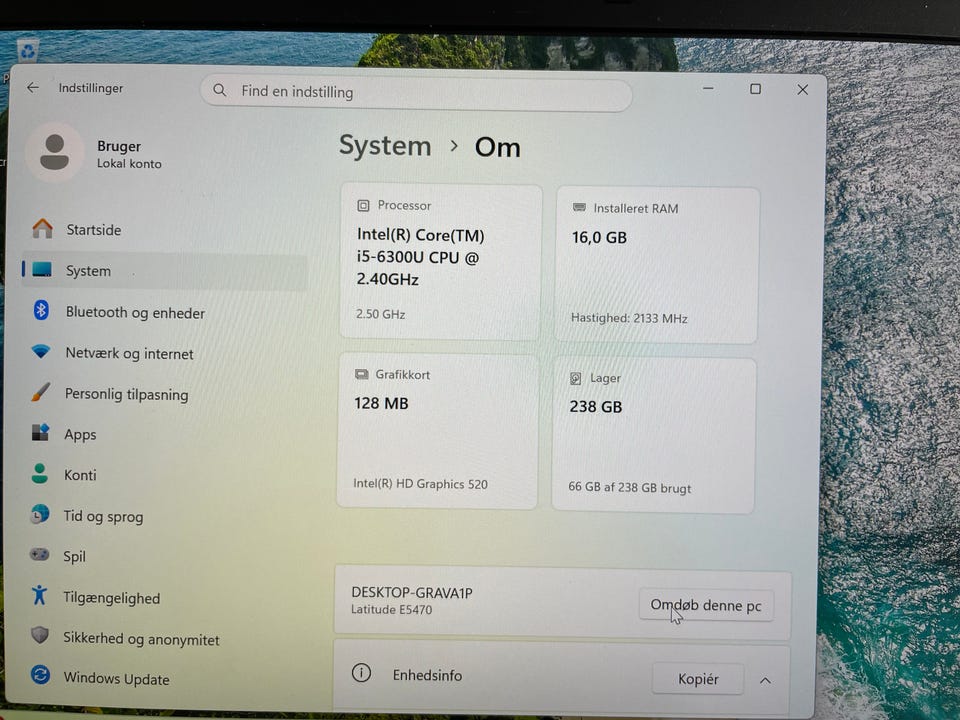Click the Grafikkort card icon

(361, 374)
